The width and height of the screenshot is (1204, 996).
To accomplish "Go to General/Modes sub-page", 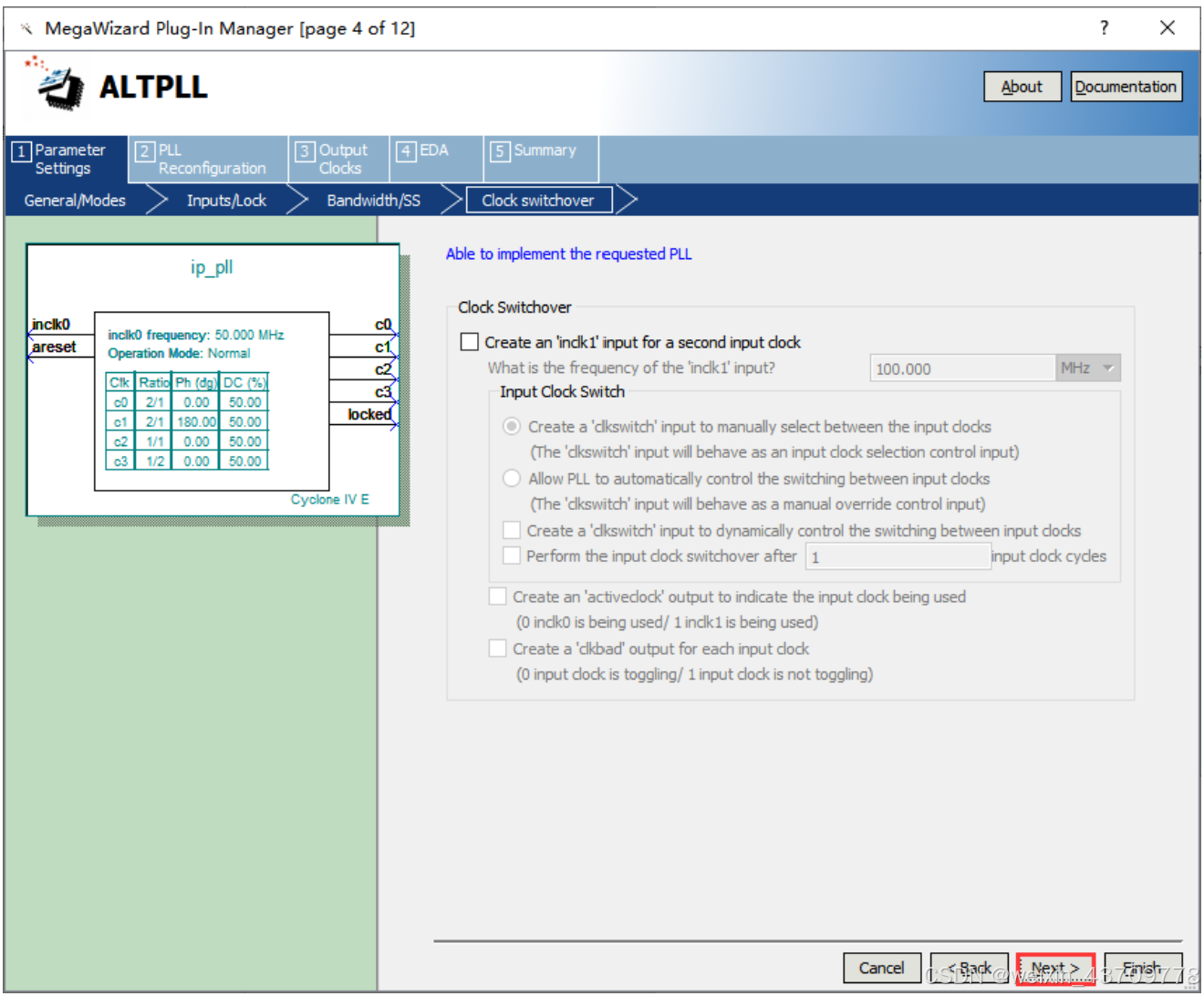I will (75, 200).
